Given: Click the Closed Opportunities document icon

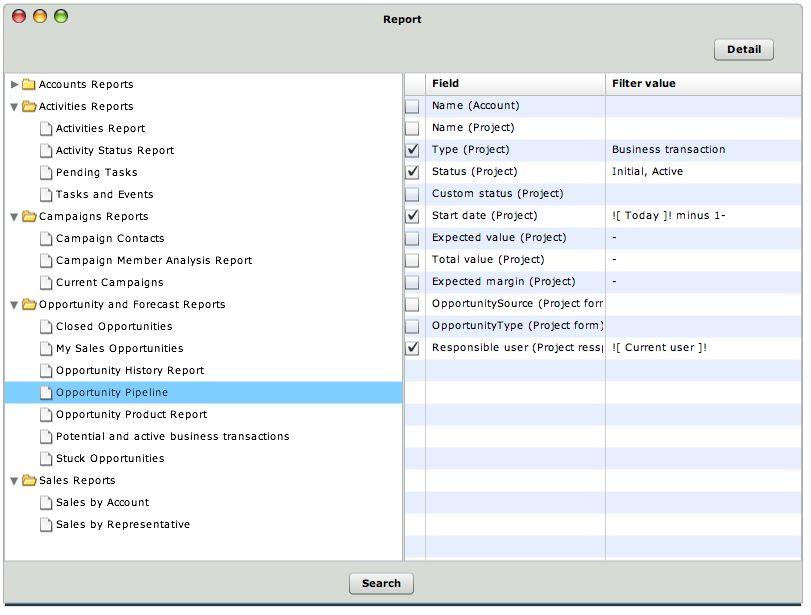Looking at the screenshot, I should pyautogui.click(x=46, y=326).
